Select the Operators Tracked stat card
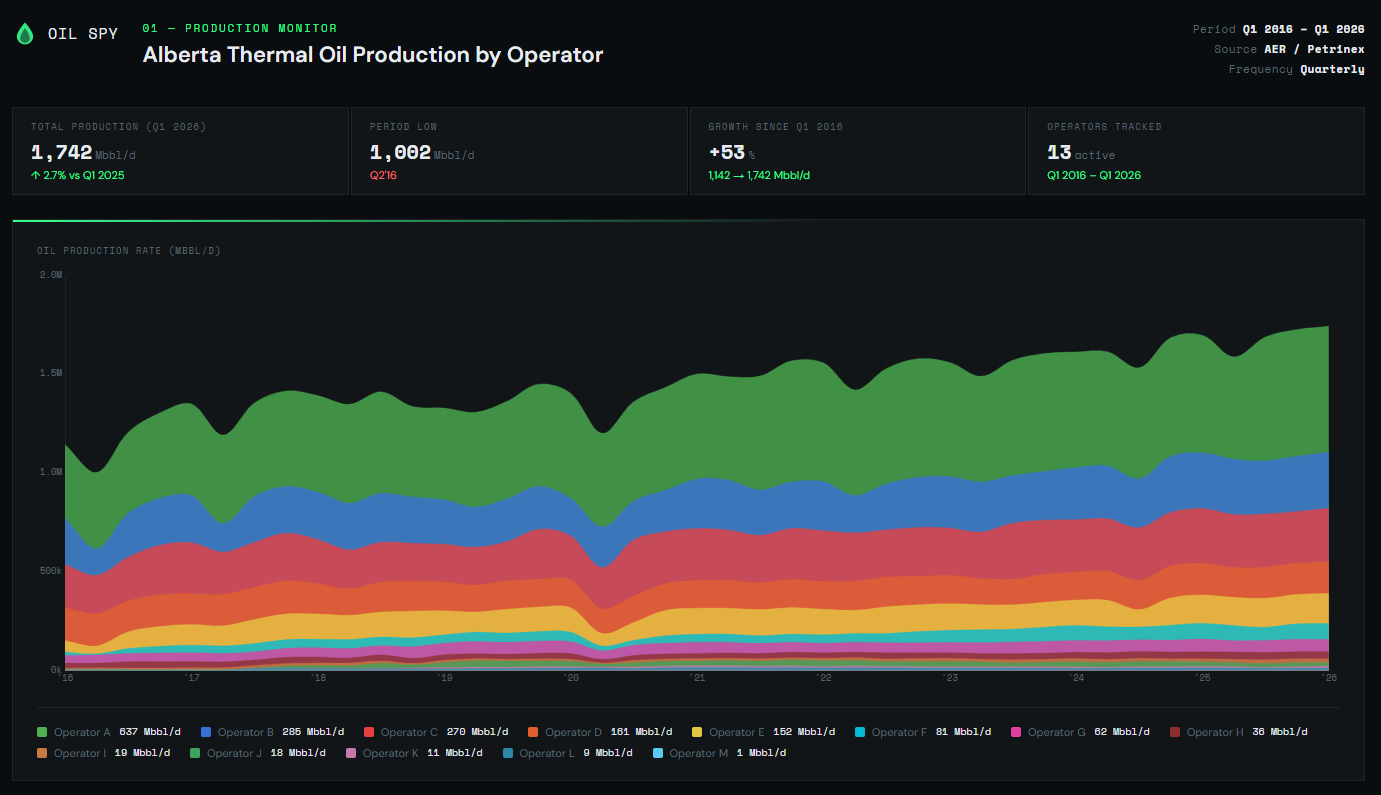 pos(1195,150)
